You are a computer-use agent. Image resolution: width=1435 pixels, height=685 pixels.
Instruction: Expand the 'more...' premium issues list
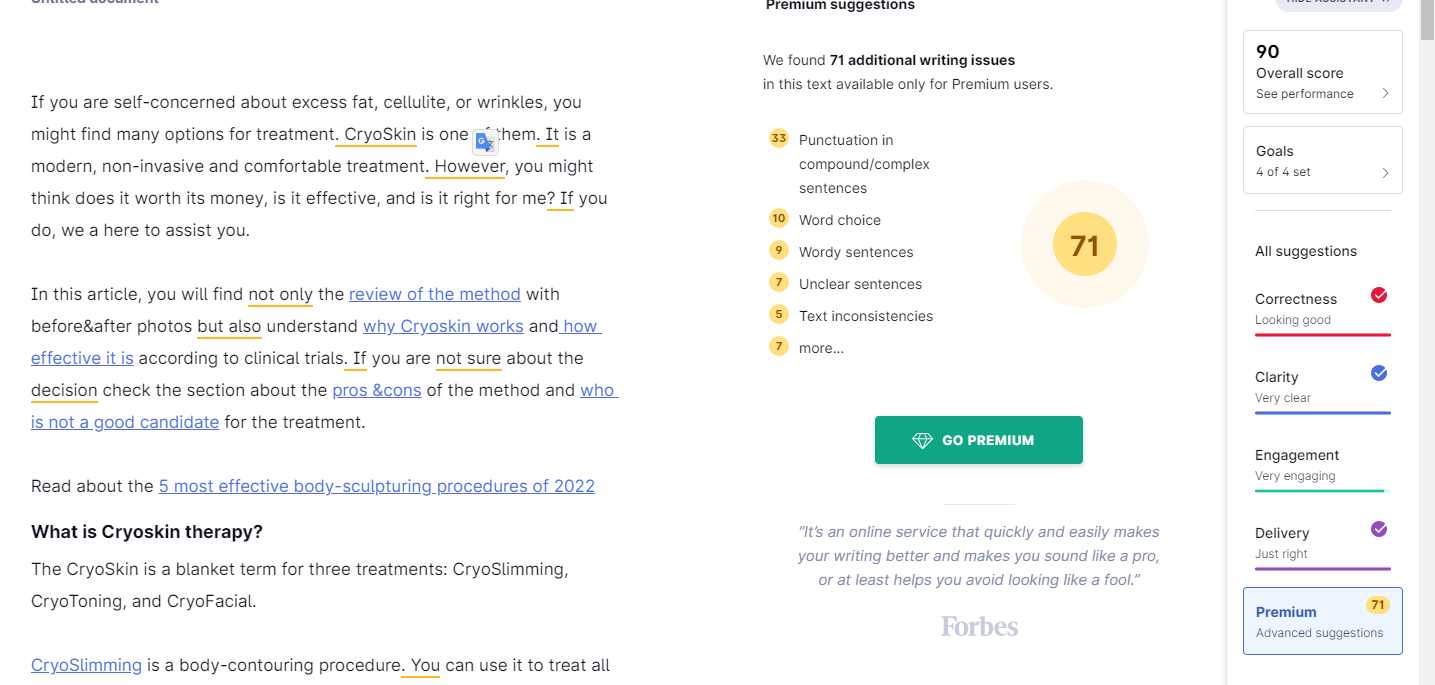coord(821,348)
